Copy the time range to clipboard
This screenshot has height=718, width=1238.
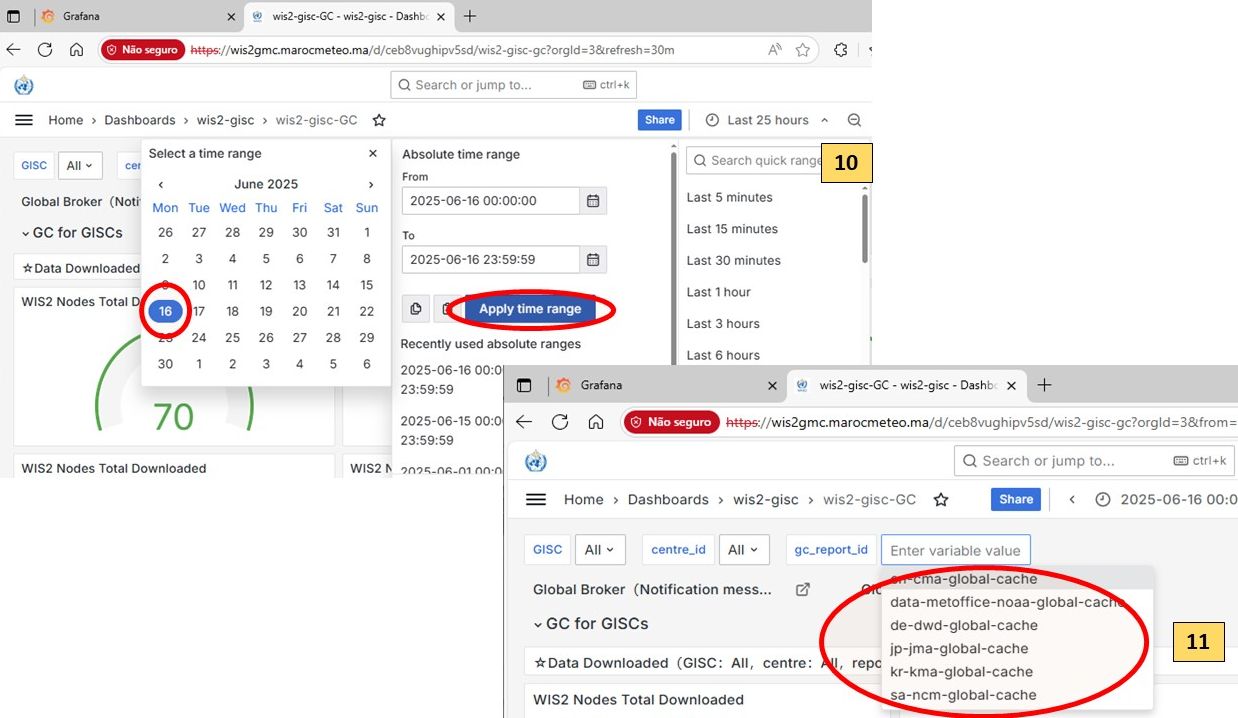tap(415, 309)
